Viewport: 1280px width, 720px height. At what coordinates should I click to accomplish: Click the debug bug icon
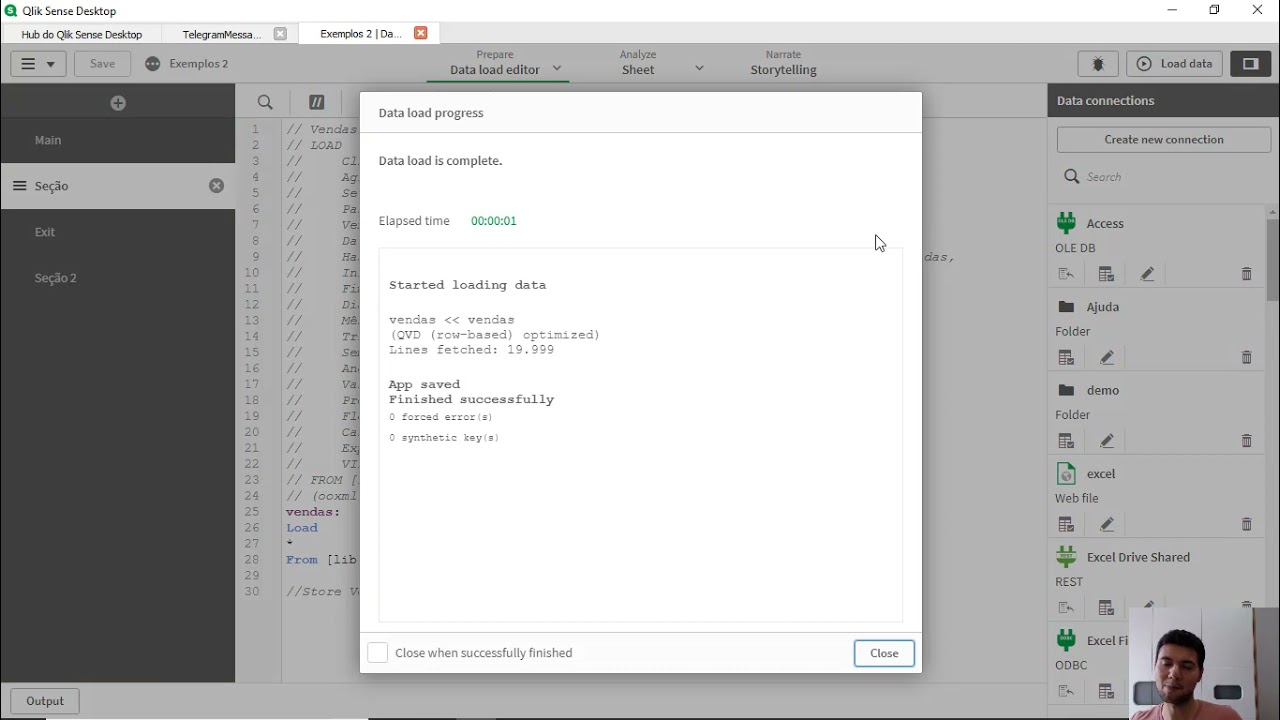pyautogui.click(x=1098, y=63)
